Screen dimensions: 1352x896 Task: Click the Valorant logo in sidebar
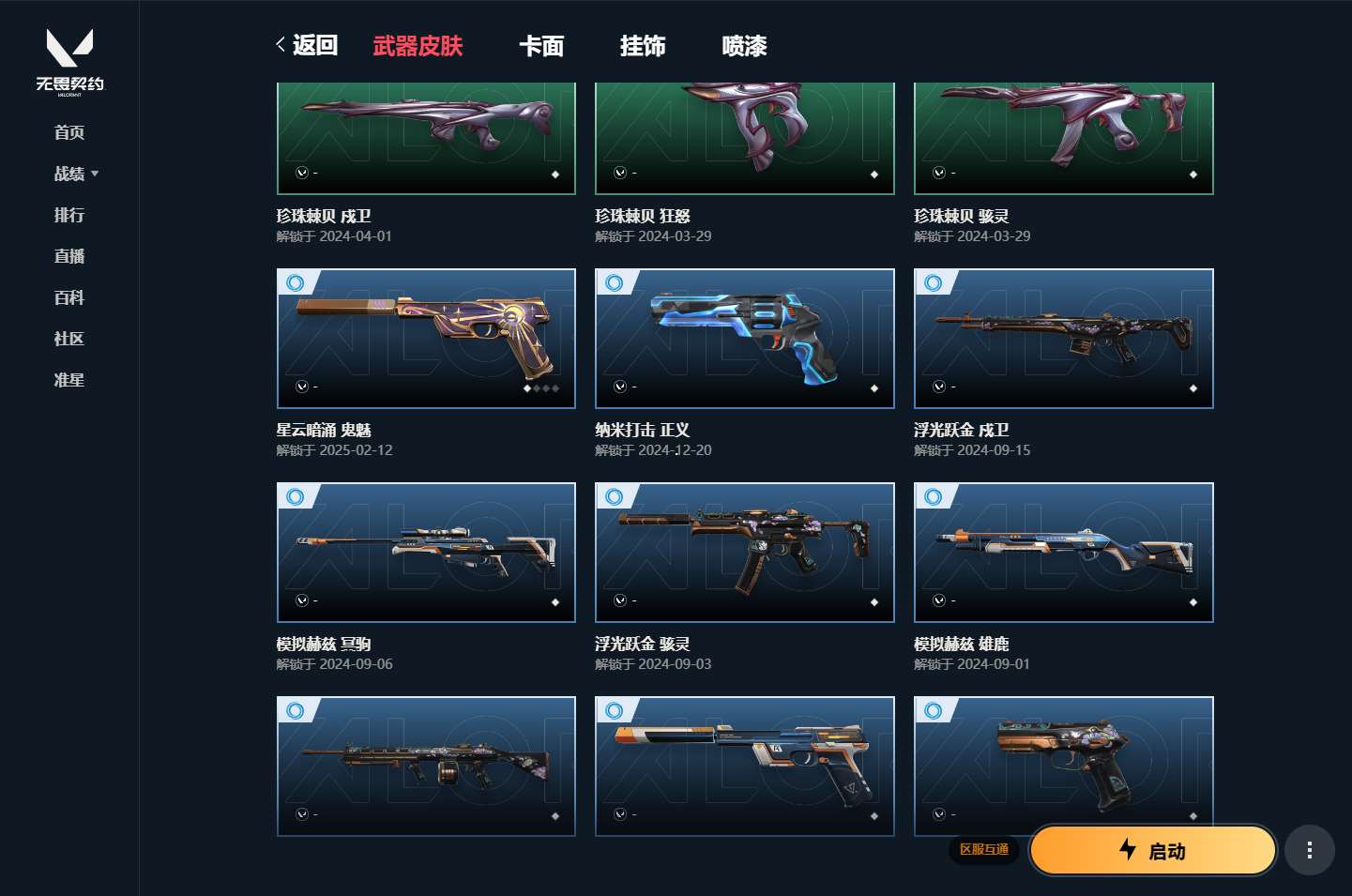coord(69,62)
